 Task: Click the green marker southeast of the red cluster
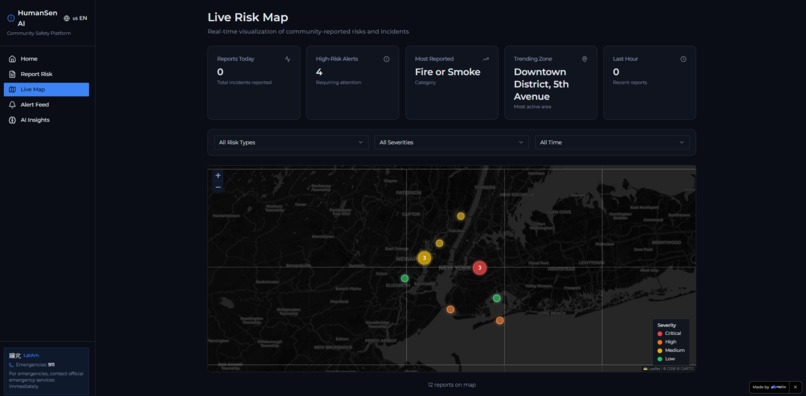(x=497, y=298)
